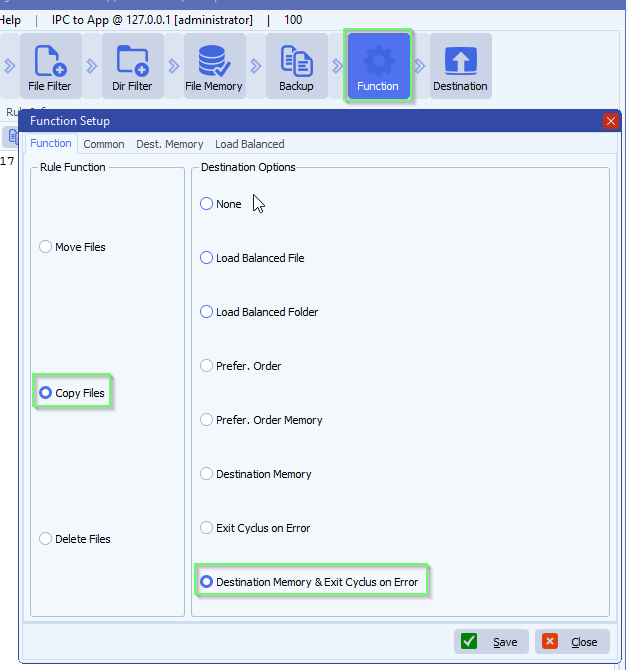Switch to the Function tab
Viewport: 628px width, 670px height.
[x=51, y=144]
